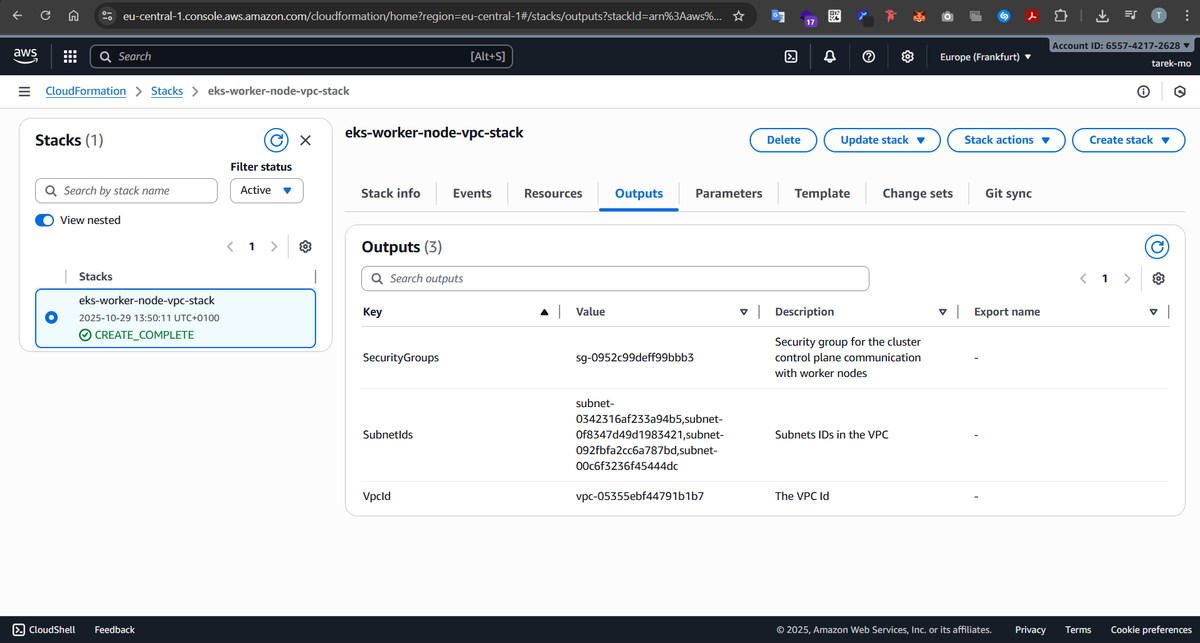Image resolution: width=1200 pixels, height=643 pixels.
Task: Open Outputs table preferences gear
Action: click(x=1159, y=278)
